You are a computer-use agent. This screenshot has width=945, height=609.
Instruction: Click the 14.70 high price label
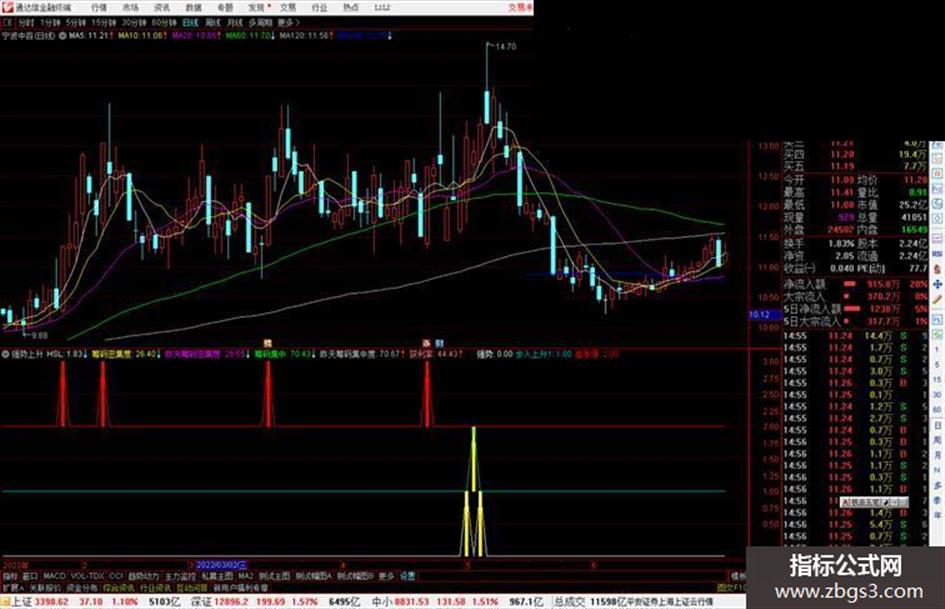[506, 46]
